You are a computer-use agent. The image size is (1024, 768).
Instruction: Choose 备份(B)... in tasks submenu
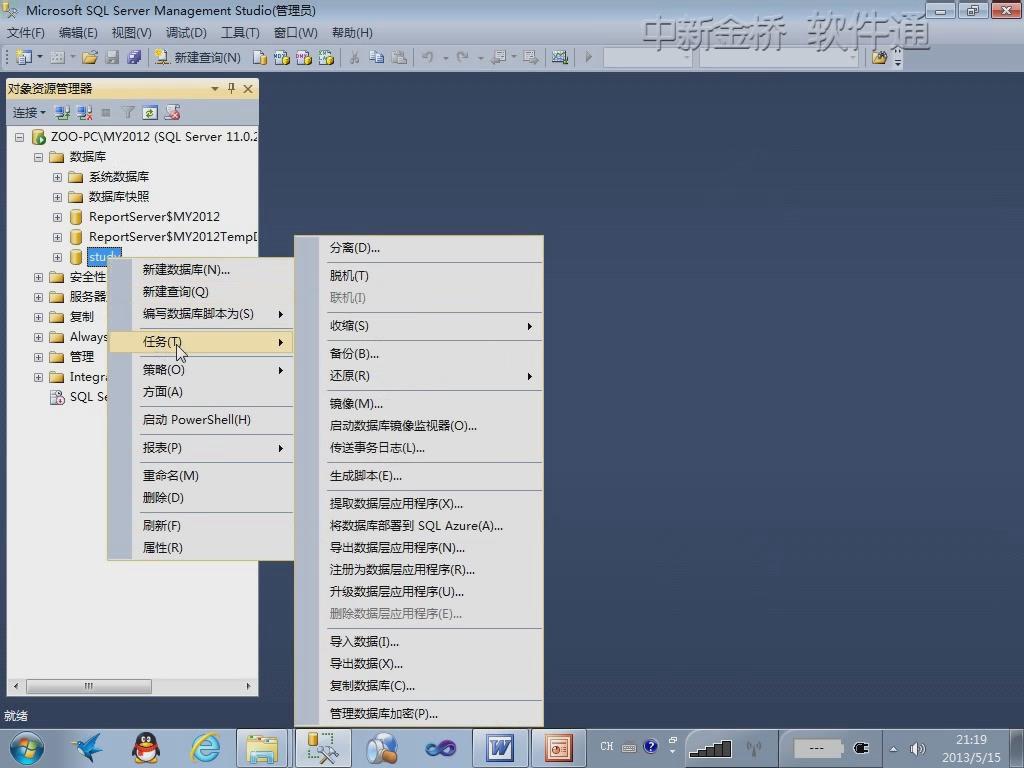tap(419, 354)
